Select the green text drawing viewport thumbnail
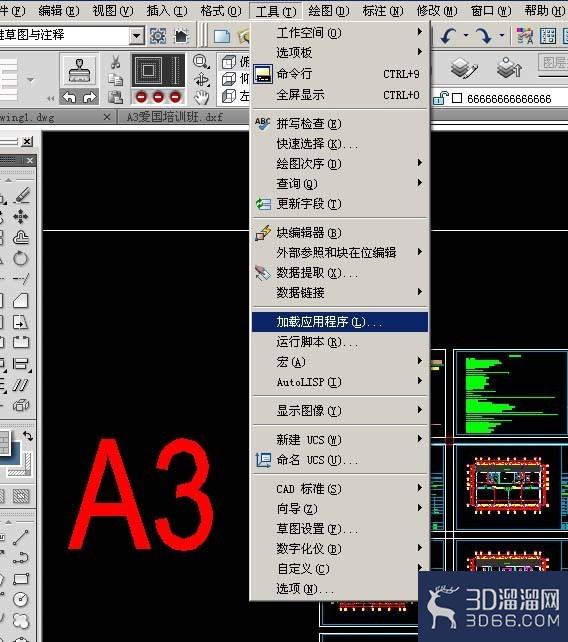This screenshot has width=568, height=642. (x=510, y=392)
